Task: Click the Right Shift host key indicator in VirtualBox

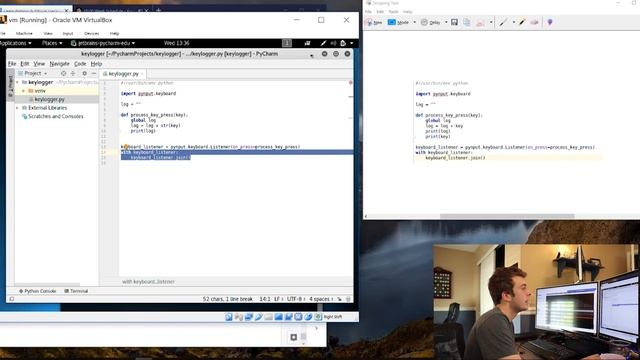Action: point(333,317)
